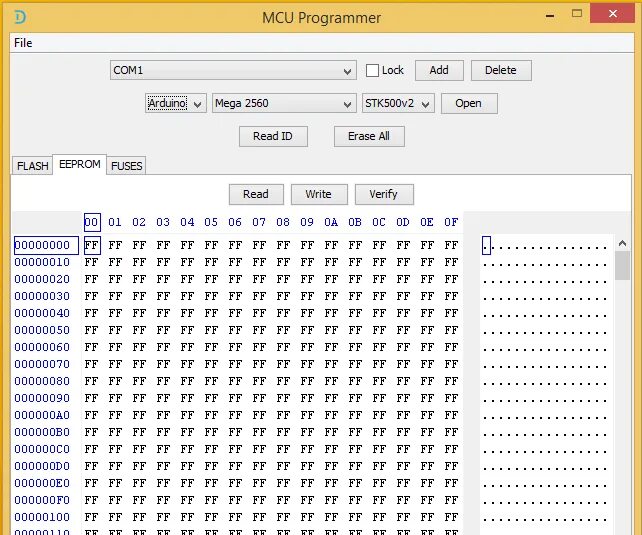Select address row 00000010
642x535 pixels.
coord(42,262)
